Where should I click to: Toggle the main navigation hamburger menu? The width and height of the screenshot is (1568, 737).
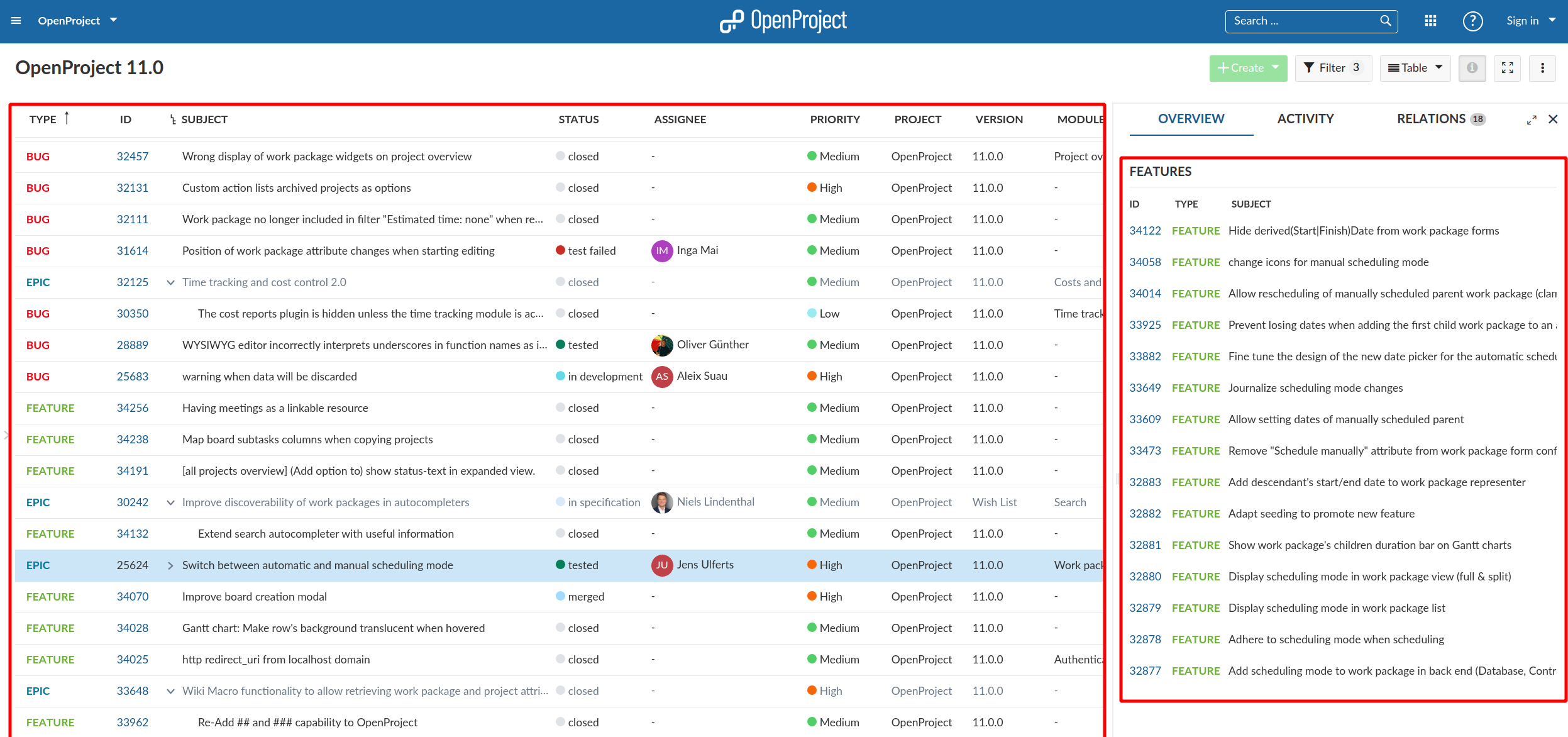point(16,20)
